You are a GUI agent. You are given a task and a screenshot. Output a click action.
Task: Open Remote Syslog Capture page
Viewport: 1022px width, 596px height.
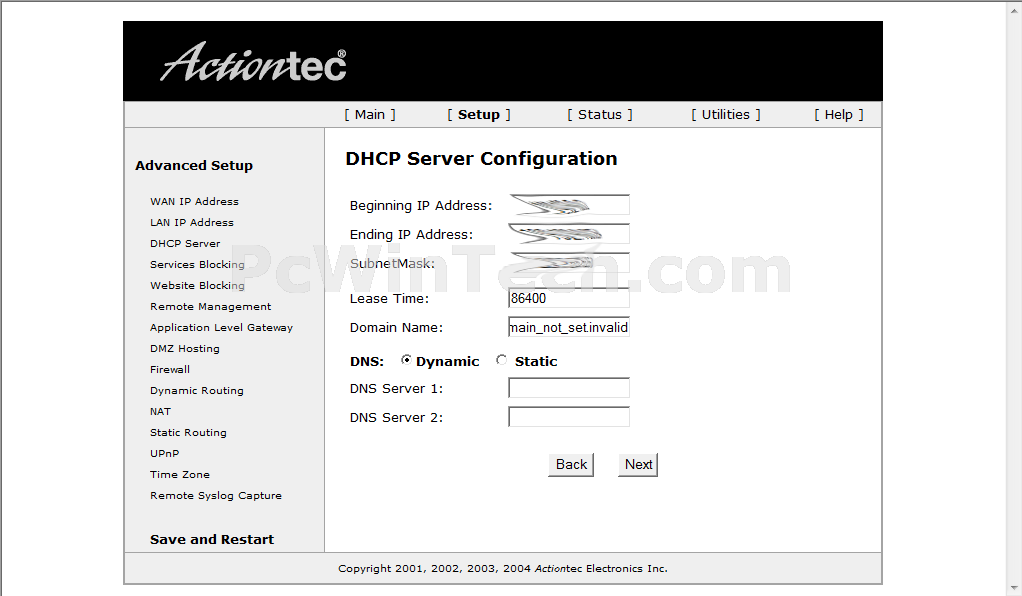click(216, 496)
